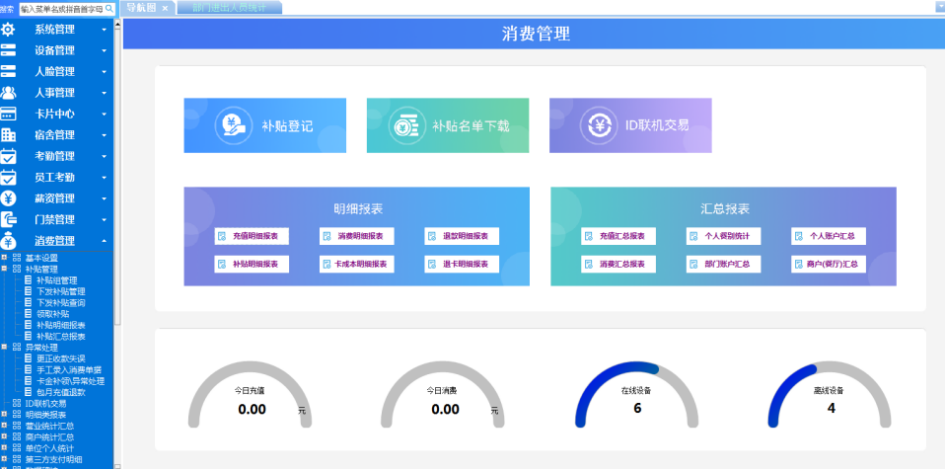Screen dimensions: 945x469
Task: Click the 宿舍管理 building icon
Action: pyautogui.click(x=8, y=134)
